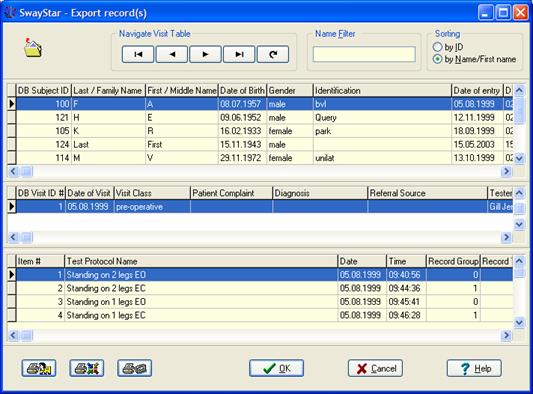This screenshot has height=394, width=533.
Task: Click the Test Protocol Name column header
Action: (201, 261)
